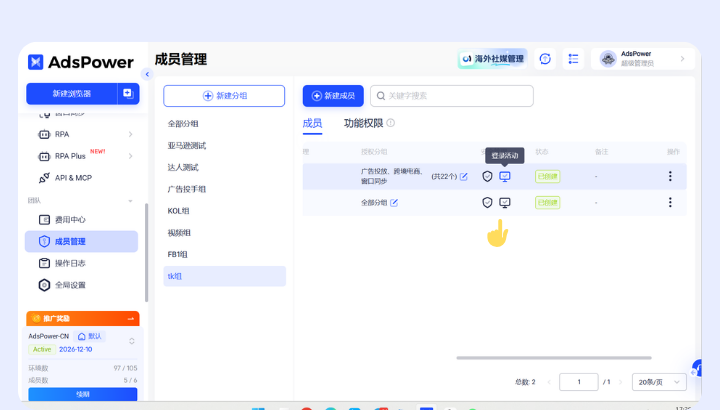
Task: Click shield icon in 广告投放 row
Action: click(487, 176)
